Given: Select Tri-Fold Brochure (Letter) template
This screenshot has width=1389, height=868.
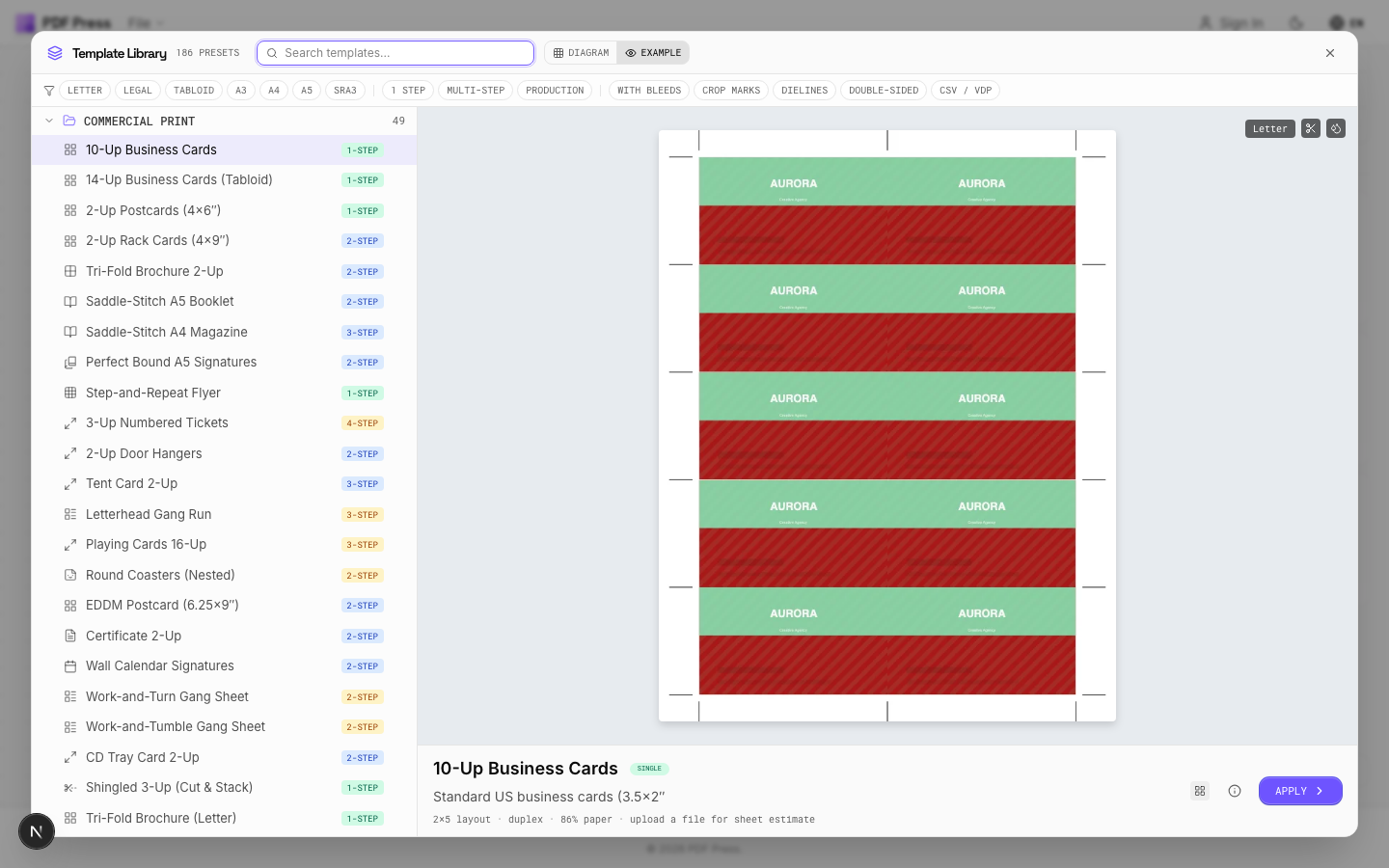Looking at the screenshot, I should point(224,818).
